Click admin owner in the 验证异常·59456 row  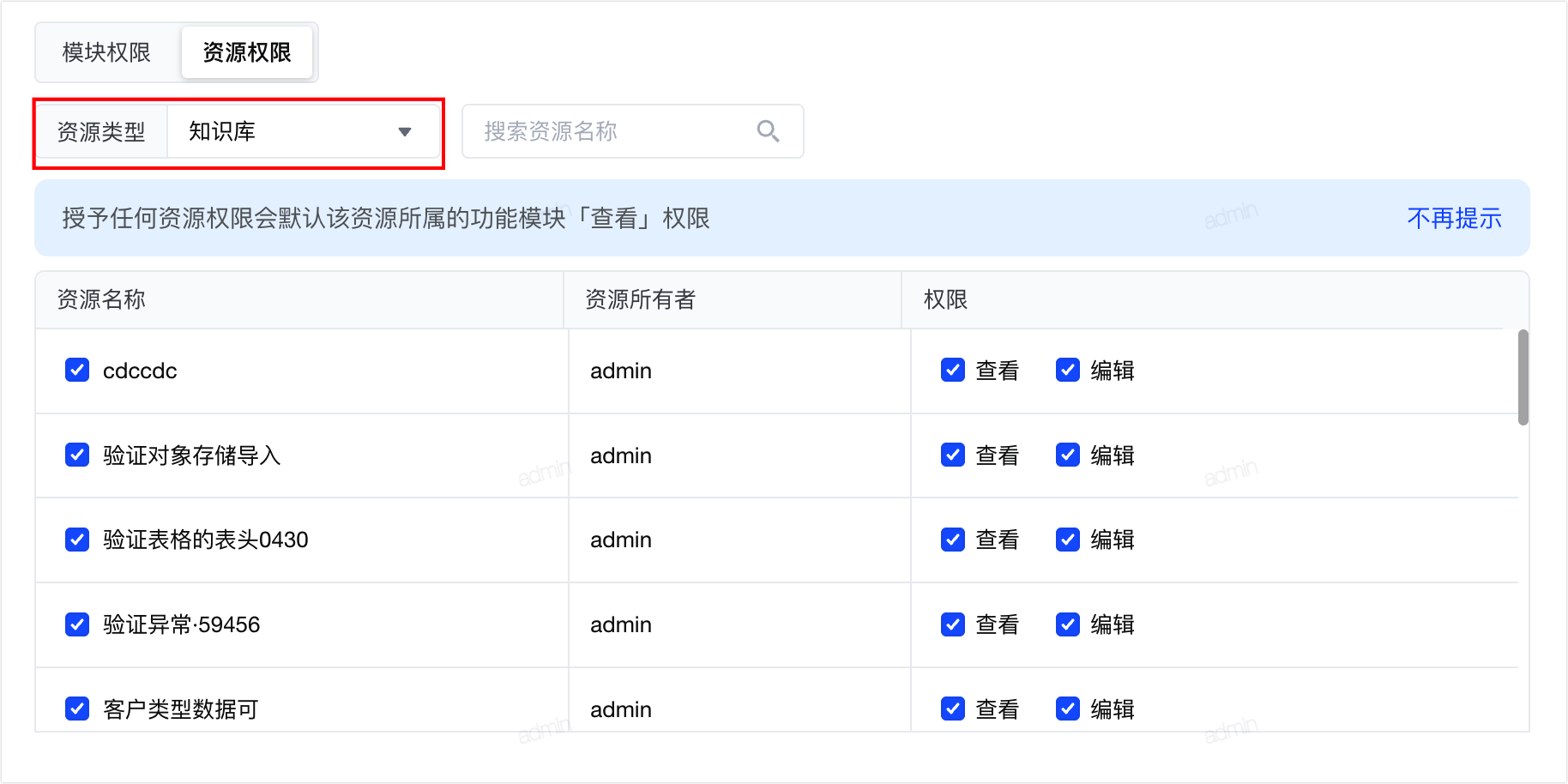coord(621,624)
